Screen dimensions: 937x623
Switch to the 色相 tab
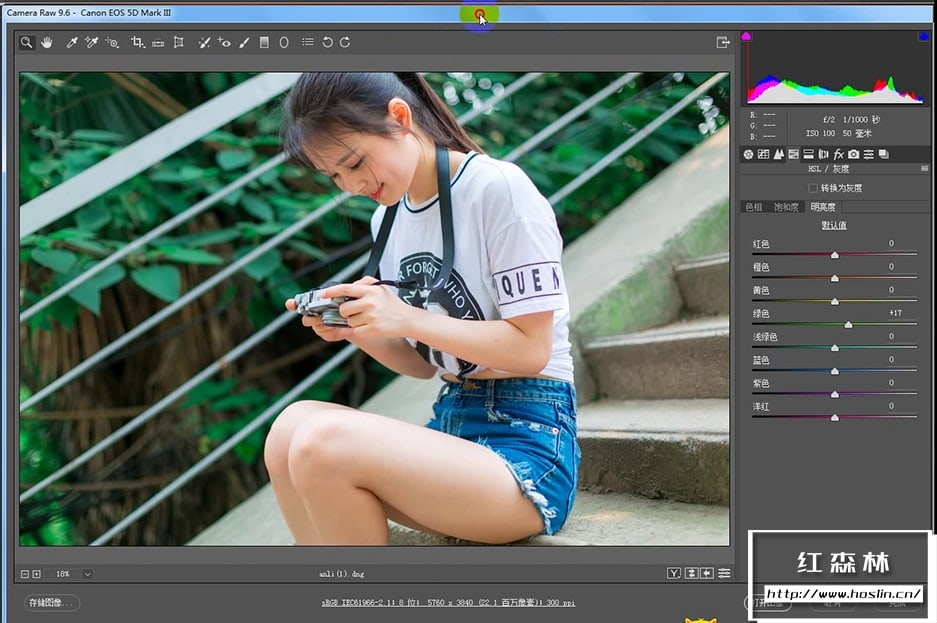tap(754, 207)
